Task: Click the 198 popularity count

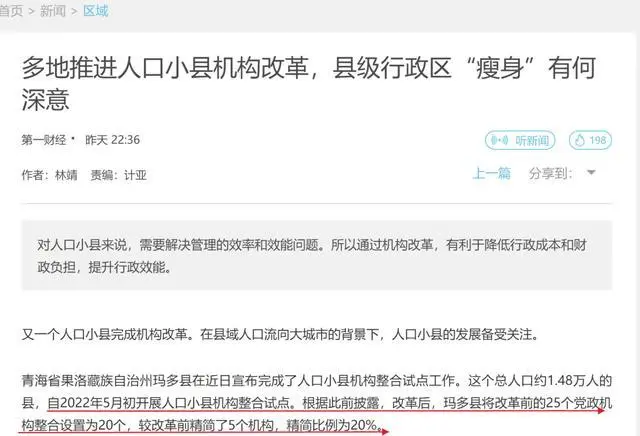Action: 597,140
